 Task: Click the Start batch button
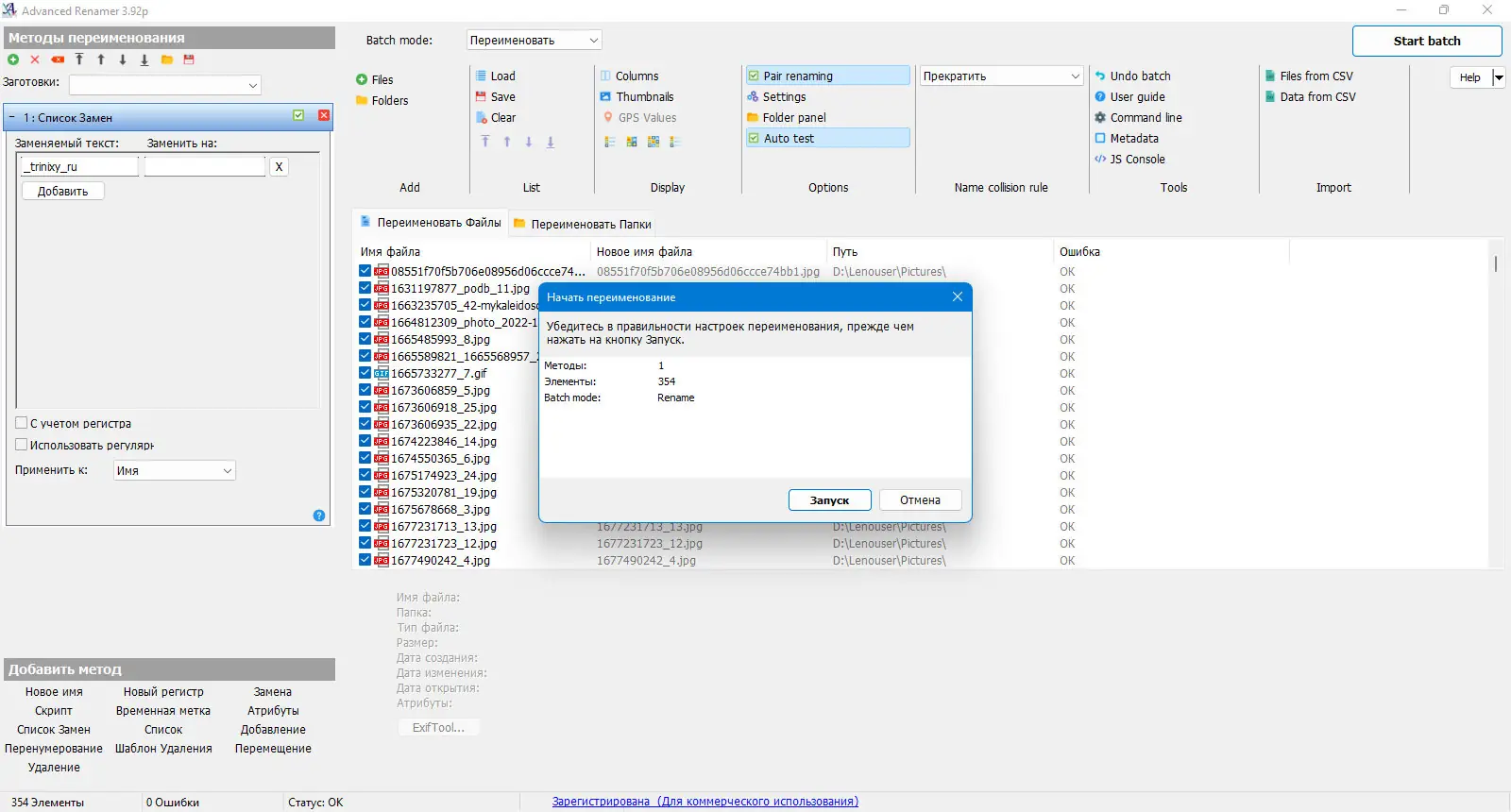pyautogui.click(x=1427, y=41)
